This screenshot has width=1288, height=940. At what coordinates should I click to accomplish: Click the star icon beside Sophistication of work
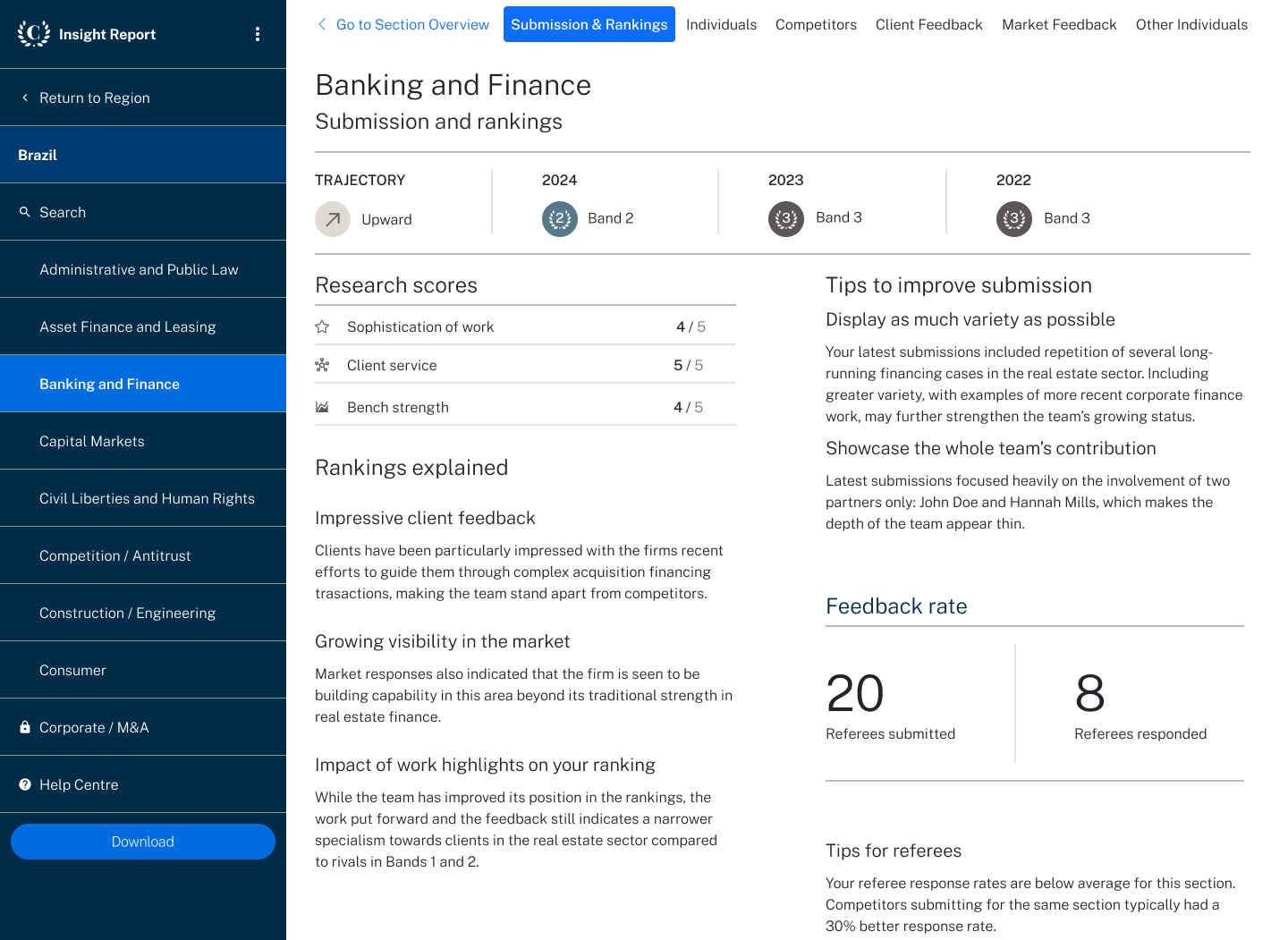[322, 326]
